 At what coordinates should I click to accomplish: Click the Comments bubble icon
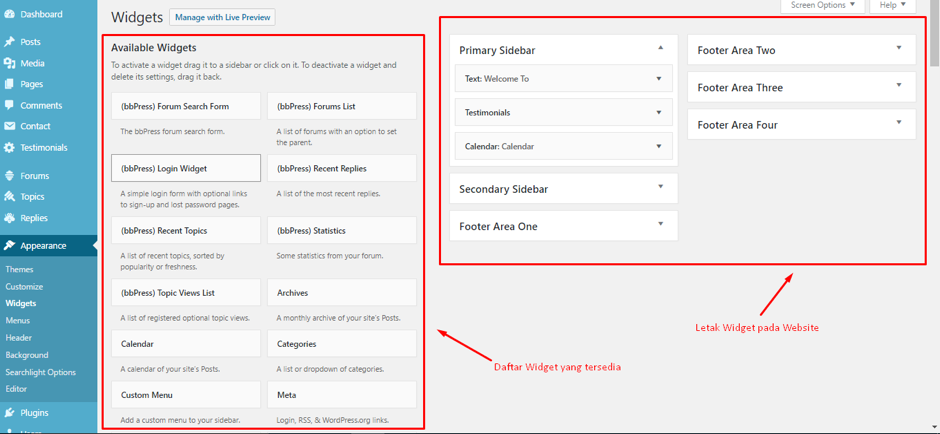pyautogui.click(x=9, y=105)
